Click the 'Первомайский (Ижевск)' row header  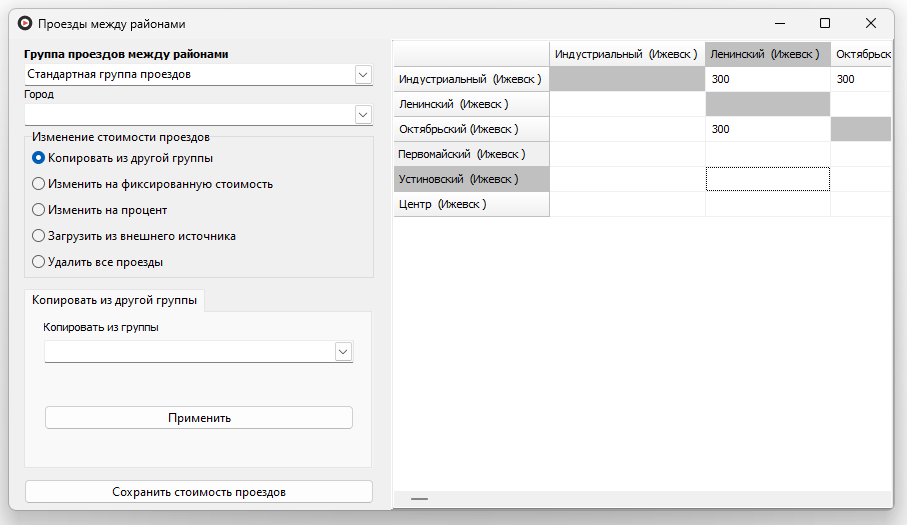[x=471, y=154]
